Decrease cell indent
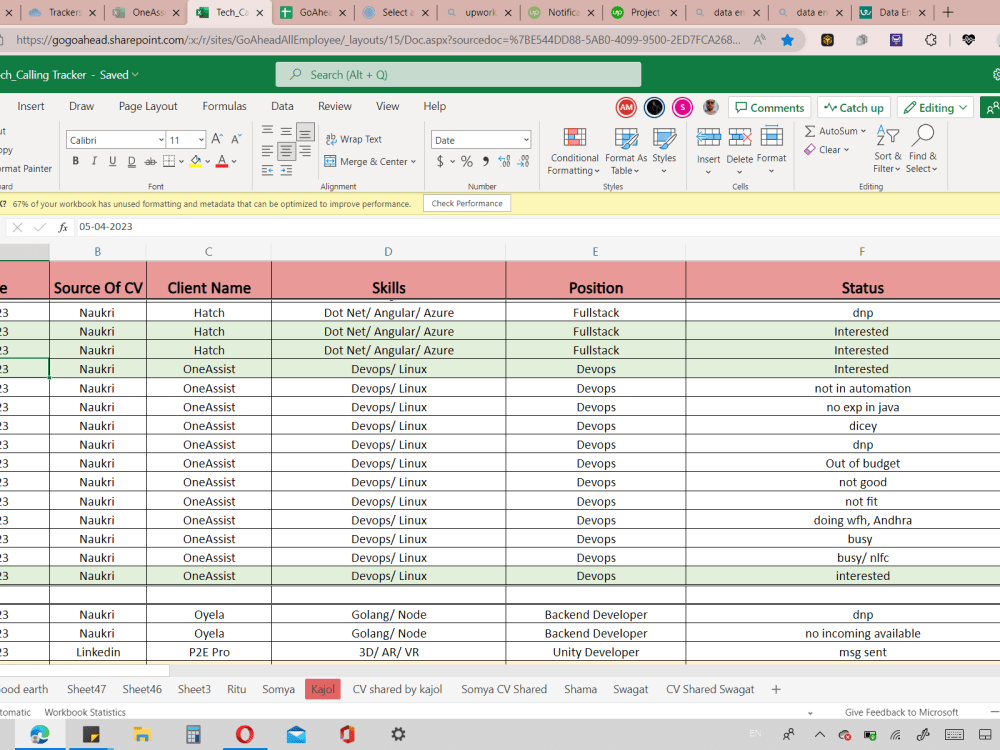 click(267, 170)
